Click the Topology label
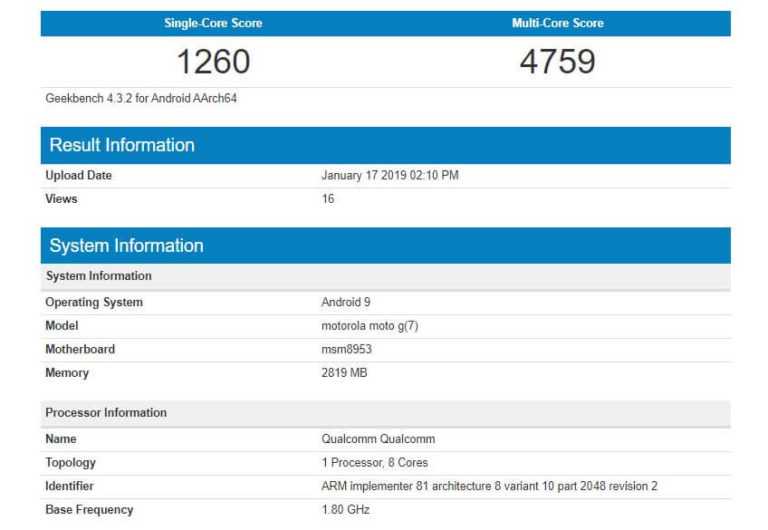This screenshot has width=768, height=530. click(71, 463)
